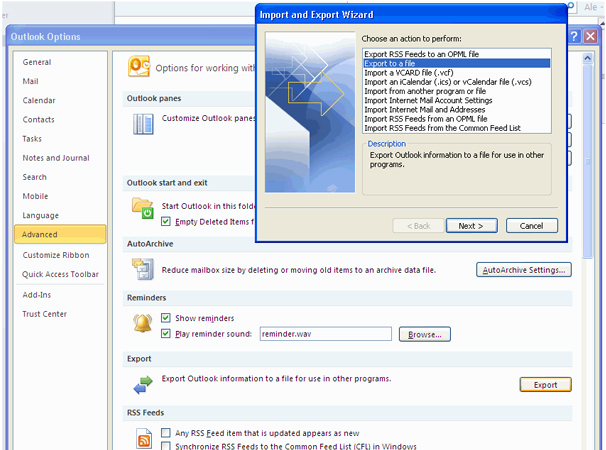606x450 pixels.
Task: Open the Calendar options category
Action: pyautogui.click(x=39, y=100)
